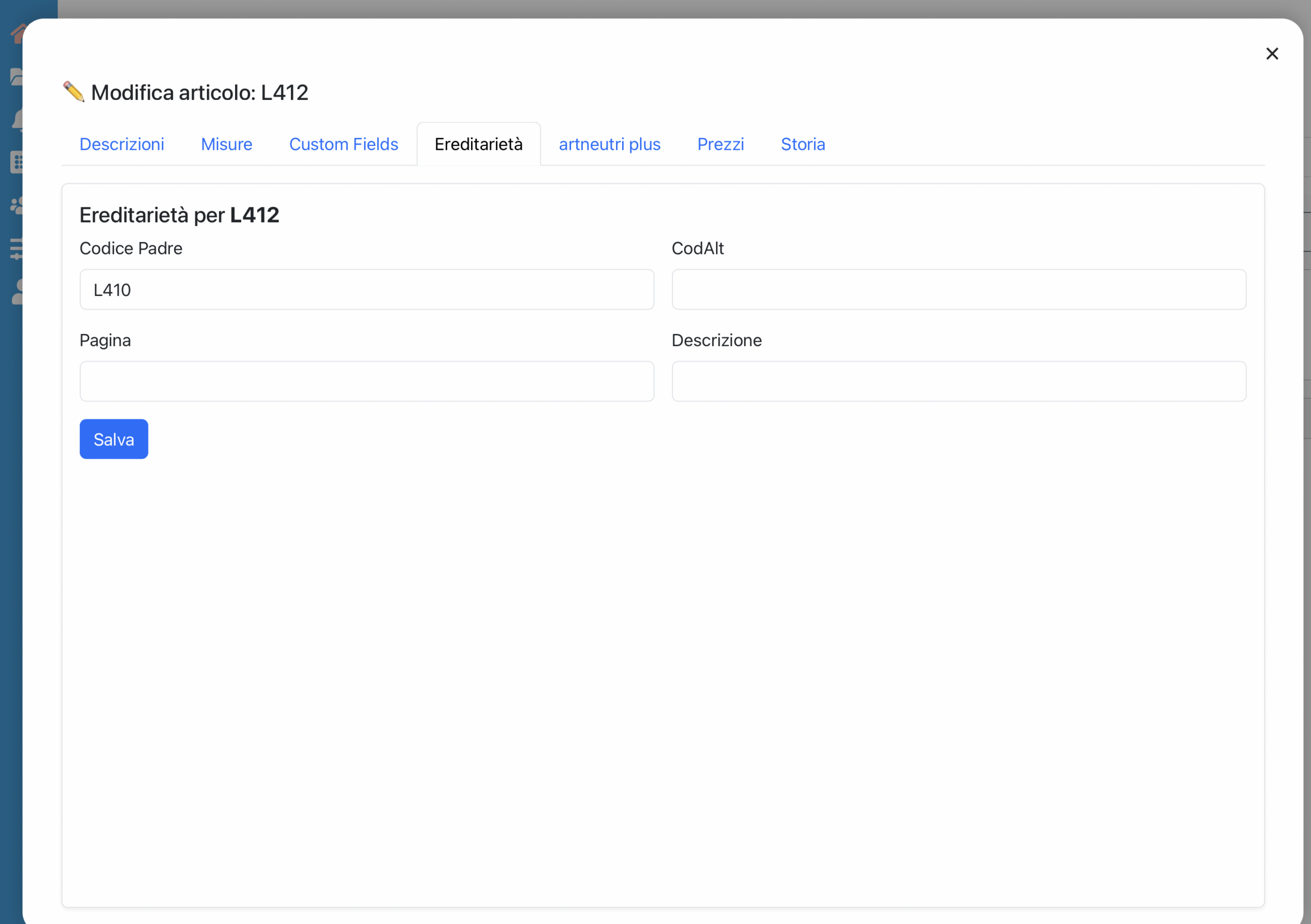Select the Descrizione input field
This screenshot has height=924, width=1311.
pyautogui.click(x=958, y=381)
